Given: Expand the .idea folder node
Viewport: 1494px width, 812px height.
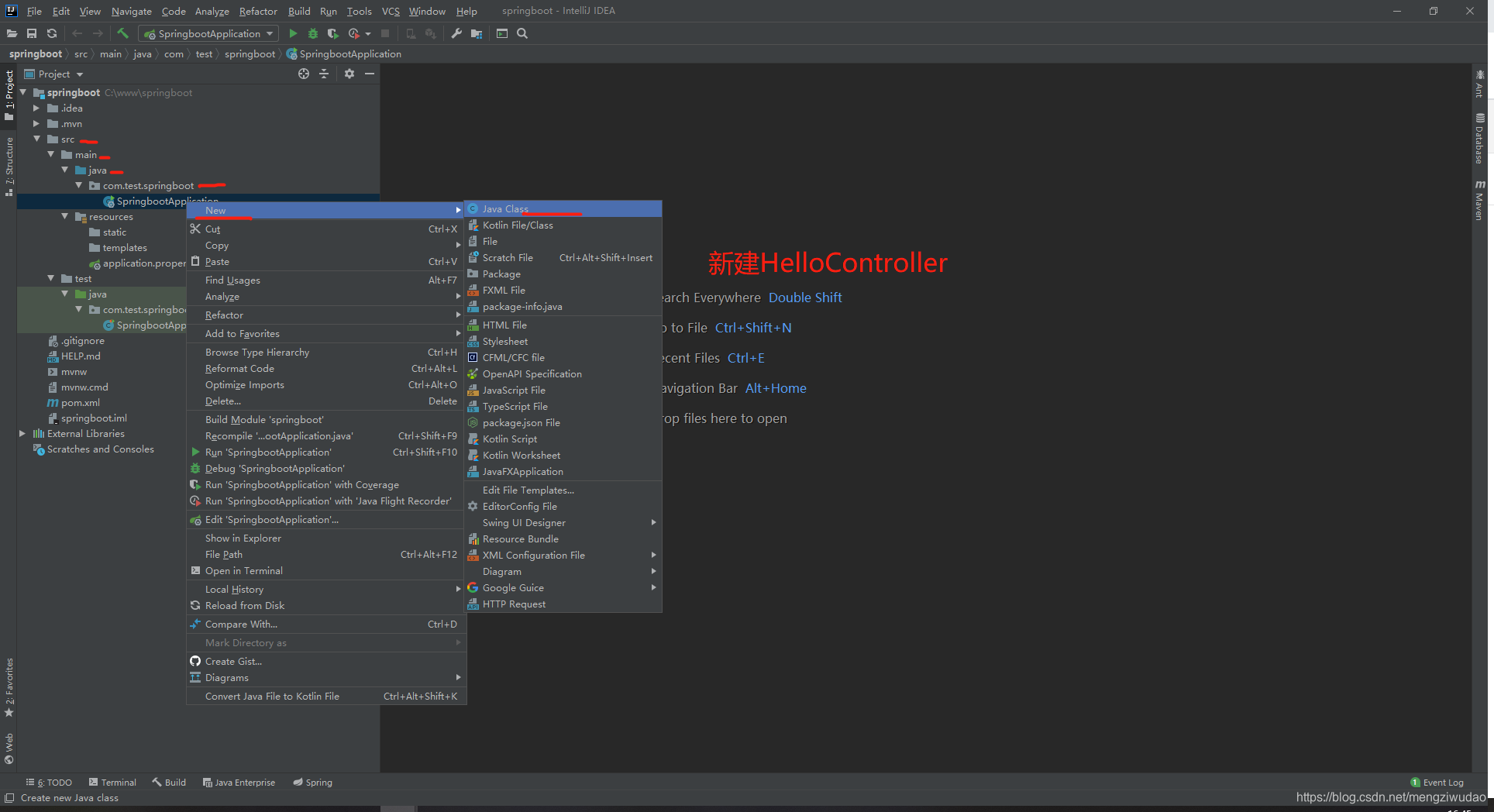Looking at the screenshot, I should pos(36,108).
